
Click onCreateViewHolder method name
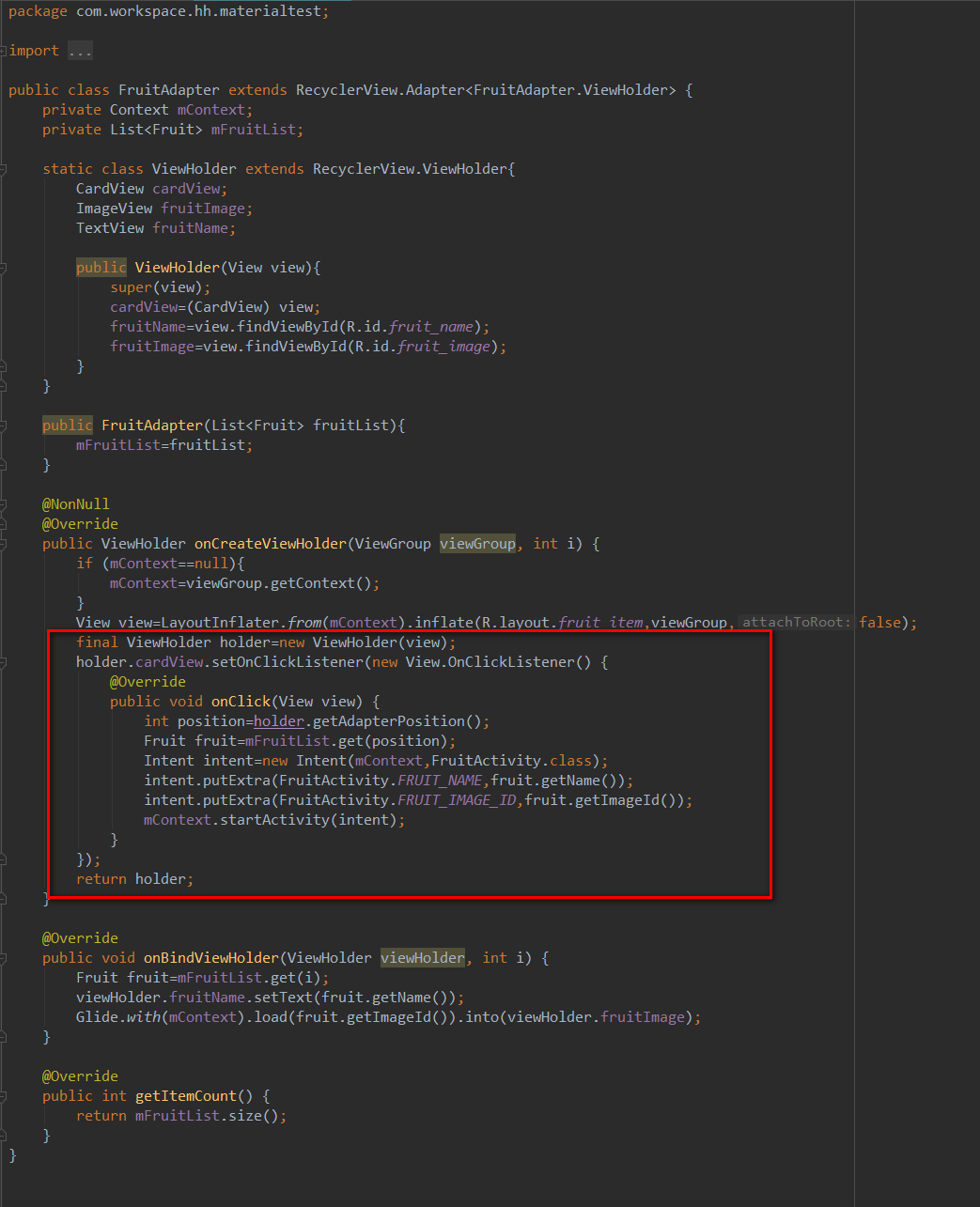271,544
